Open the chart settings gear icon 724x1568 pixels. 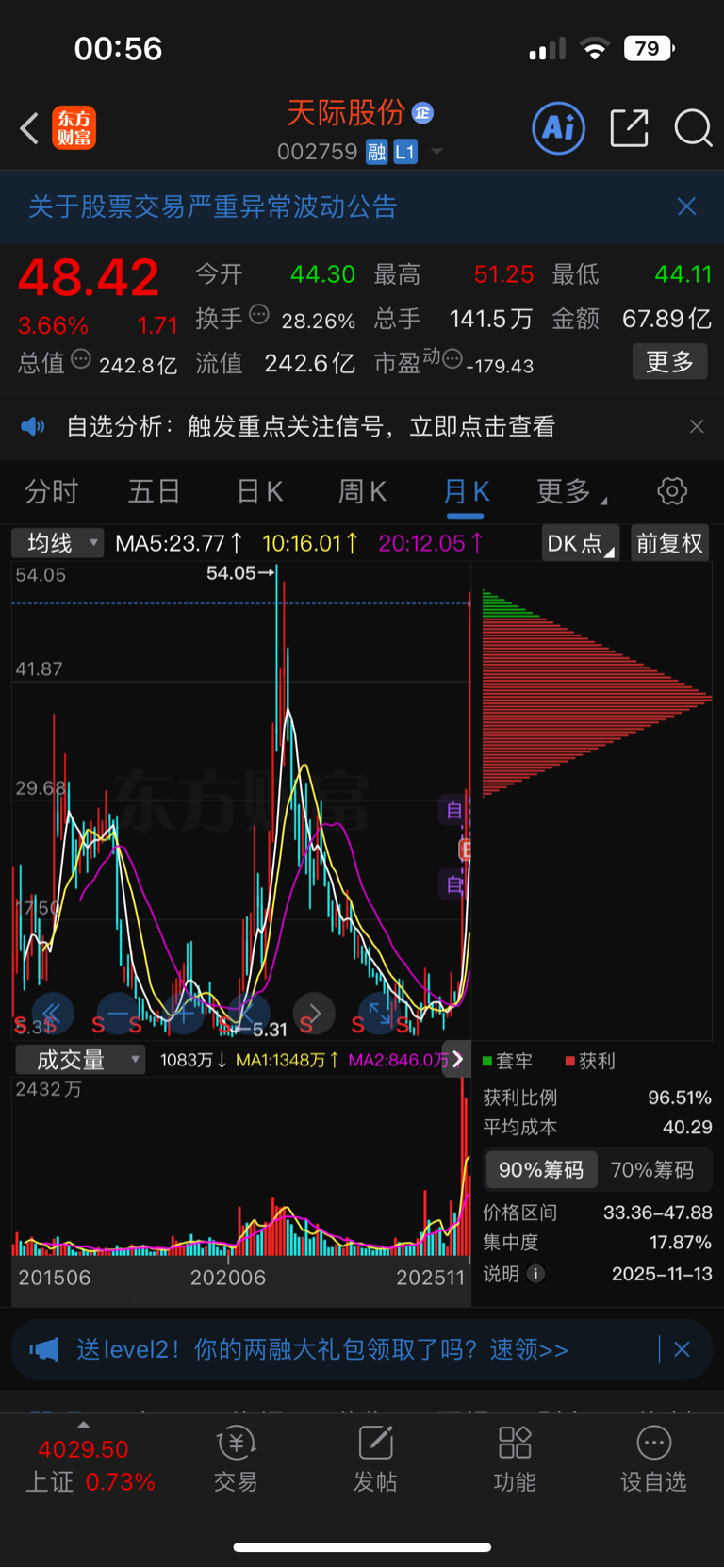click(x=672, y=491)
